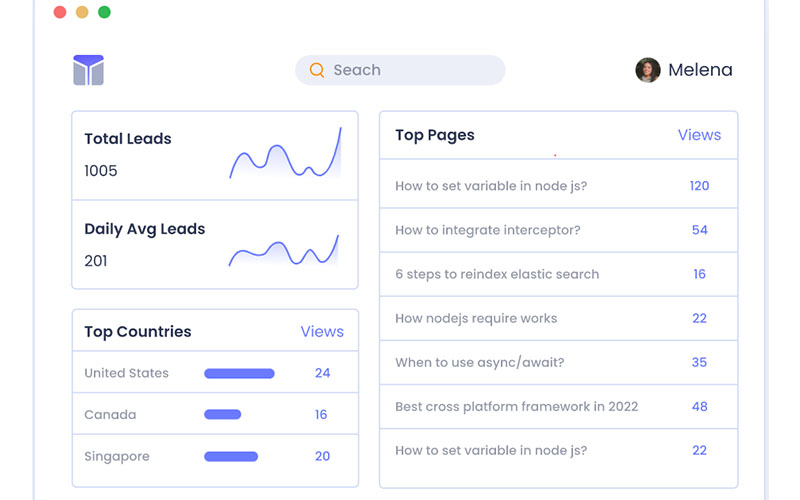Click the green maximize window dot
This screenshot has width=800, height=500.
click(105, 12)
